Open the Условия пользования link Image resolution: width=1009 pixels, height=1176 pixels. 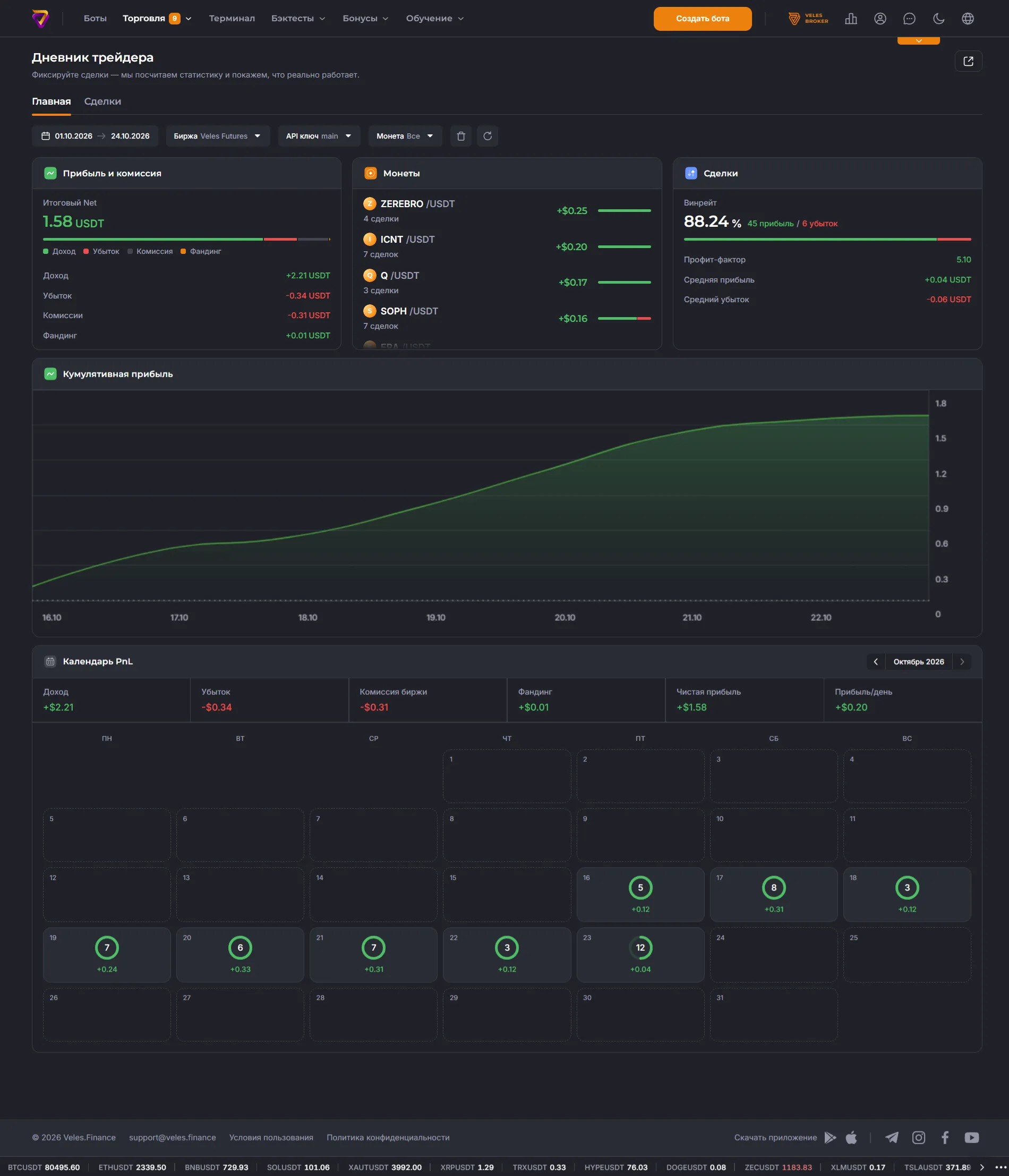coord(271,1137)
